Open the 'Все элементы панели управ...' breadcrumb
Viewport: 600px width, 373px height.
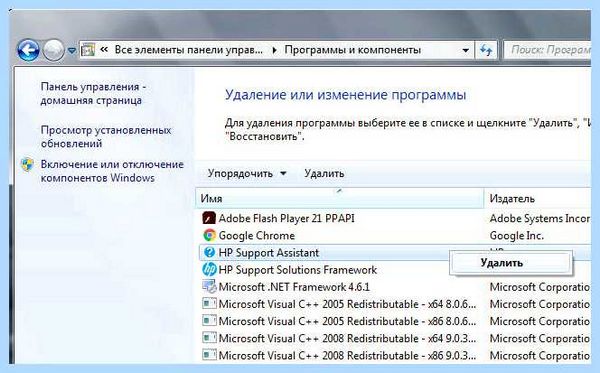(x=189, y=50)
